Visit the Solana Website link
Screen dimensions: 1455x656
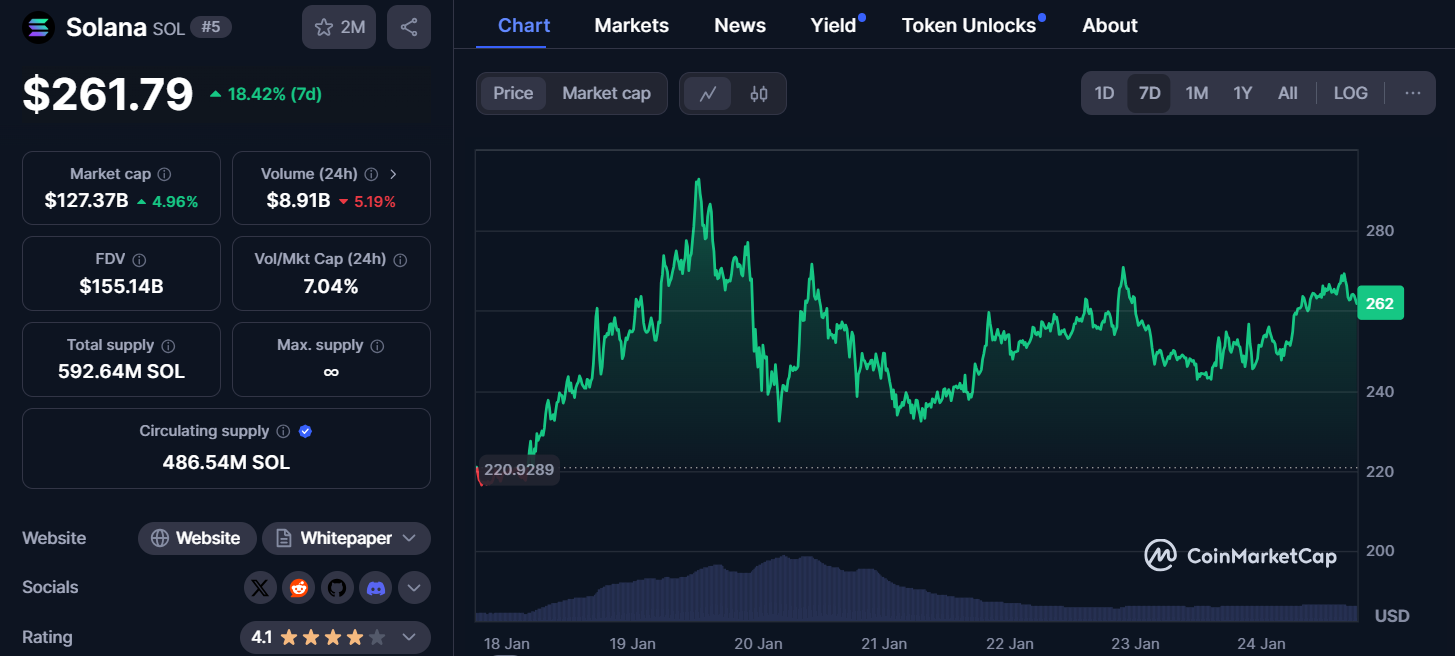(x=197, y=538)
